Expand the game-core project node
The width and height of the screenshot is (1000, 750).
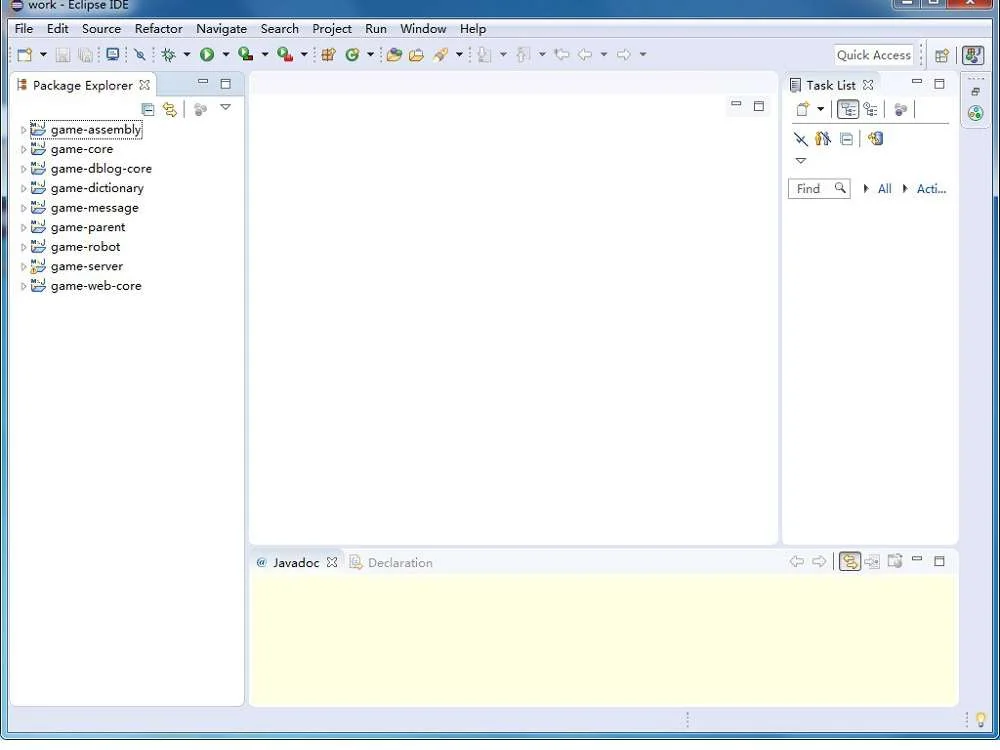click(x=22, y=148)
